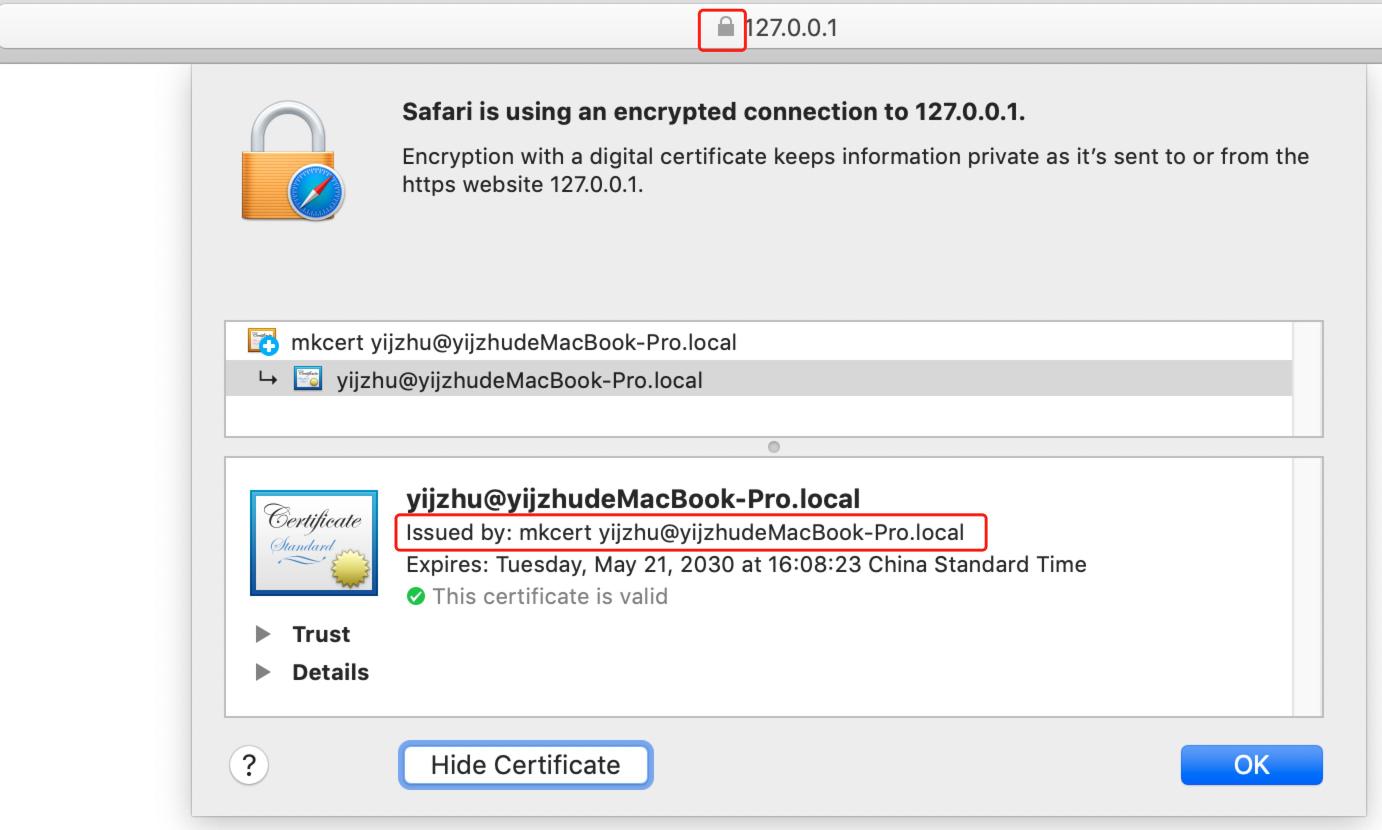1382x830 pixels.
Task: Click the "Issued by: mkcert" line
Action: tap(685, 533)
